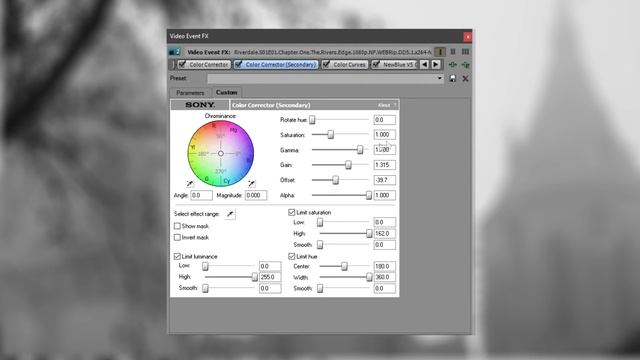The image size is (640, 360).
Task: Click the Saturation value field
Action: [x=384, y=134]
